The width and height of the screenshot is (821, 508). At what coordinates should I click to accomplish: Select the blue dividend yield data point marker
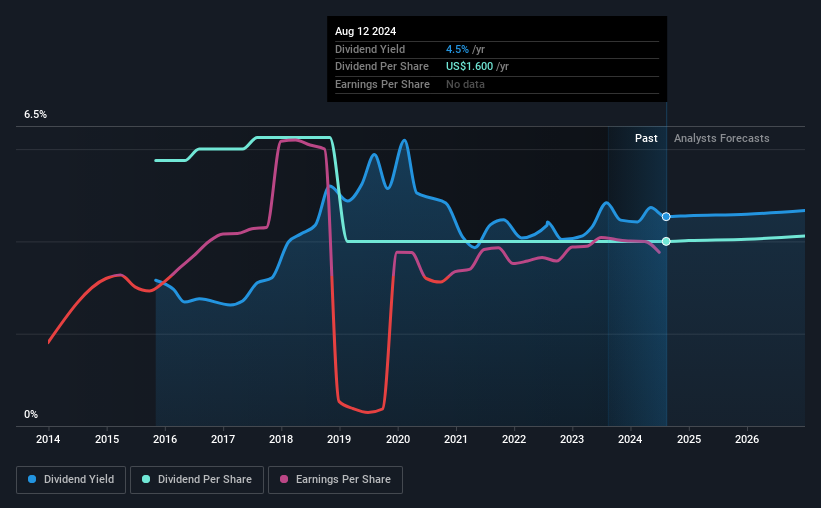(x=666, y=217)
